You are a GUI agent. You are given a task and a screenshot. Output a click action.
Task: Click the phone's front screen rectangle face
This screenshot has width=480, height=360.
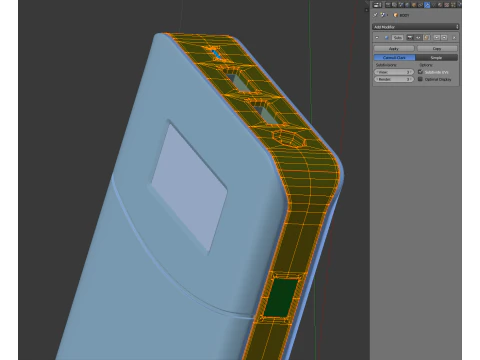[189, 188]
